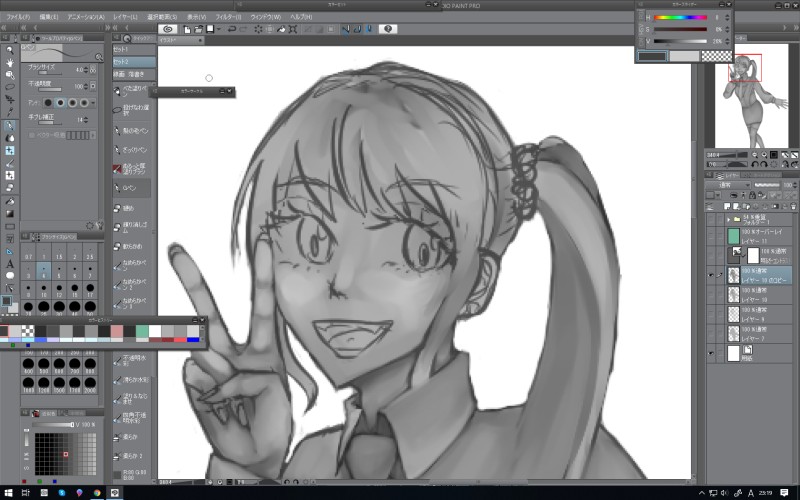Select the Zoom magnifier tool
The height and width of the screenshot is (500, 800).
point(10,50)
